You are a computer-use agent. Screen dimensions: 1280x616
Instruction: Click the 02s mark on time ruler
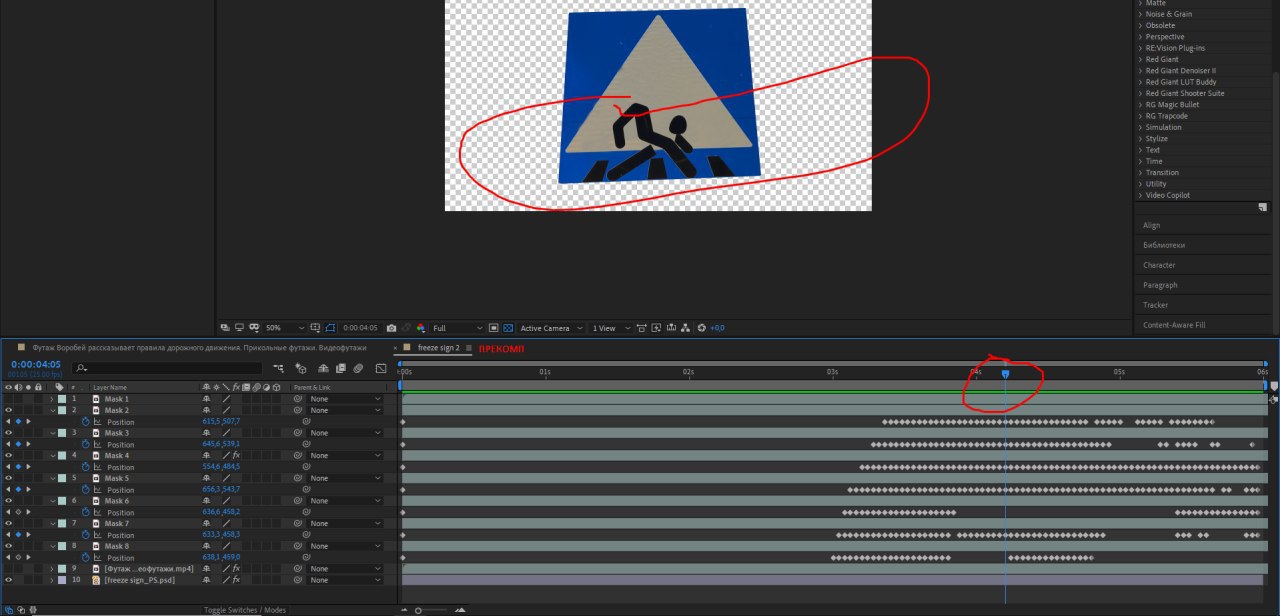[688, 371]
